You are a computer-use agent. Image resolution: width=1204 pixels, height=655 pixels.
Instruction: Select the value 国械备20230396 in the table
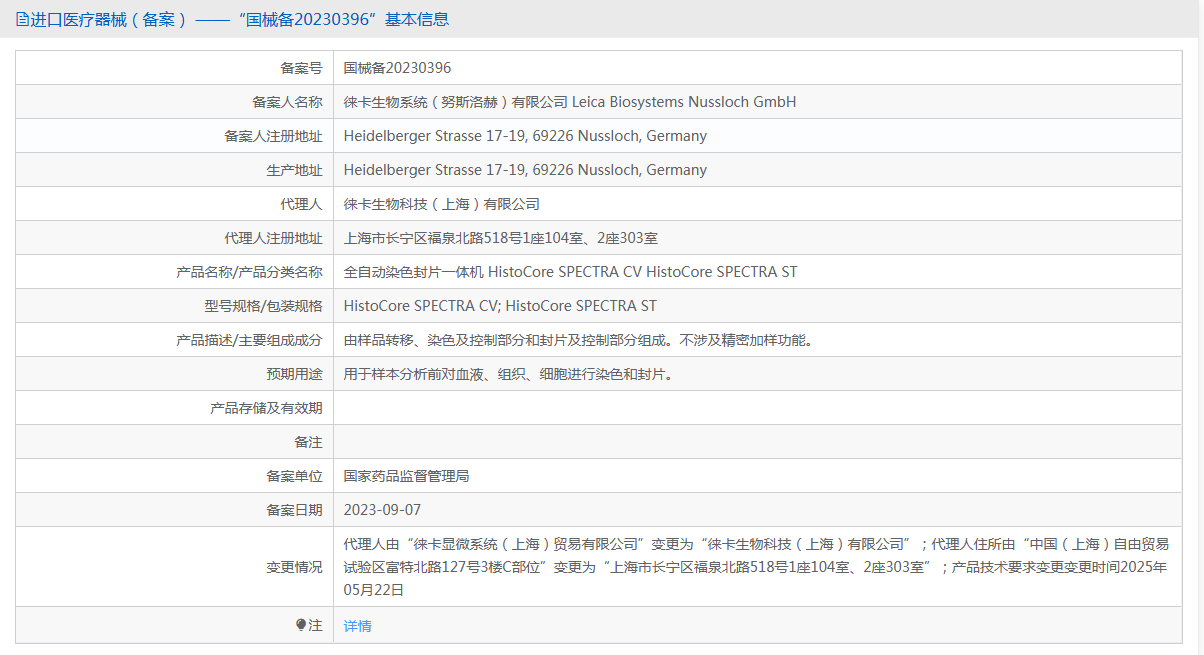coord(397,68)
